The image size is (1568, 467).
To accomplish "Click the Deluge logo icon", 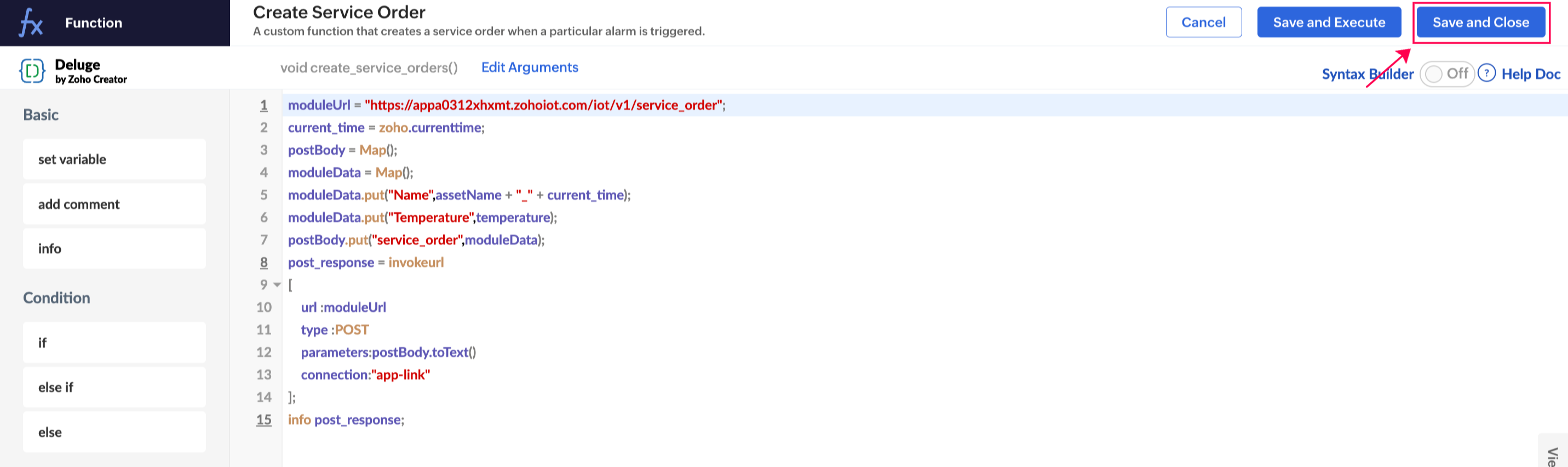I will [x=32, y=71].
